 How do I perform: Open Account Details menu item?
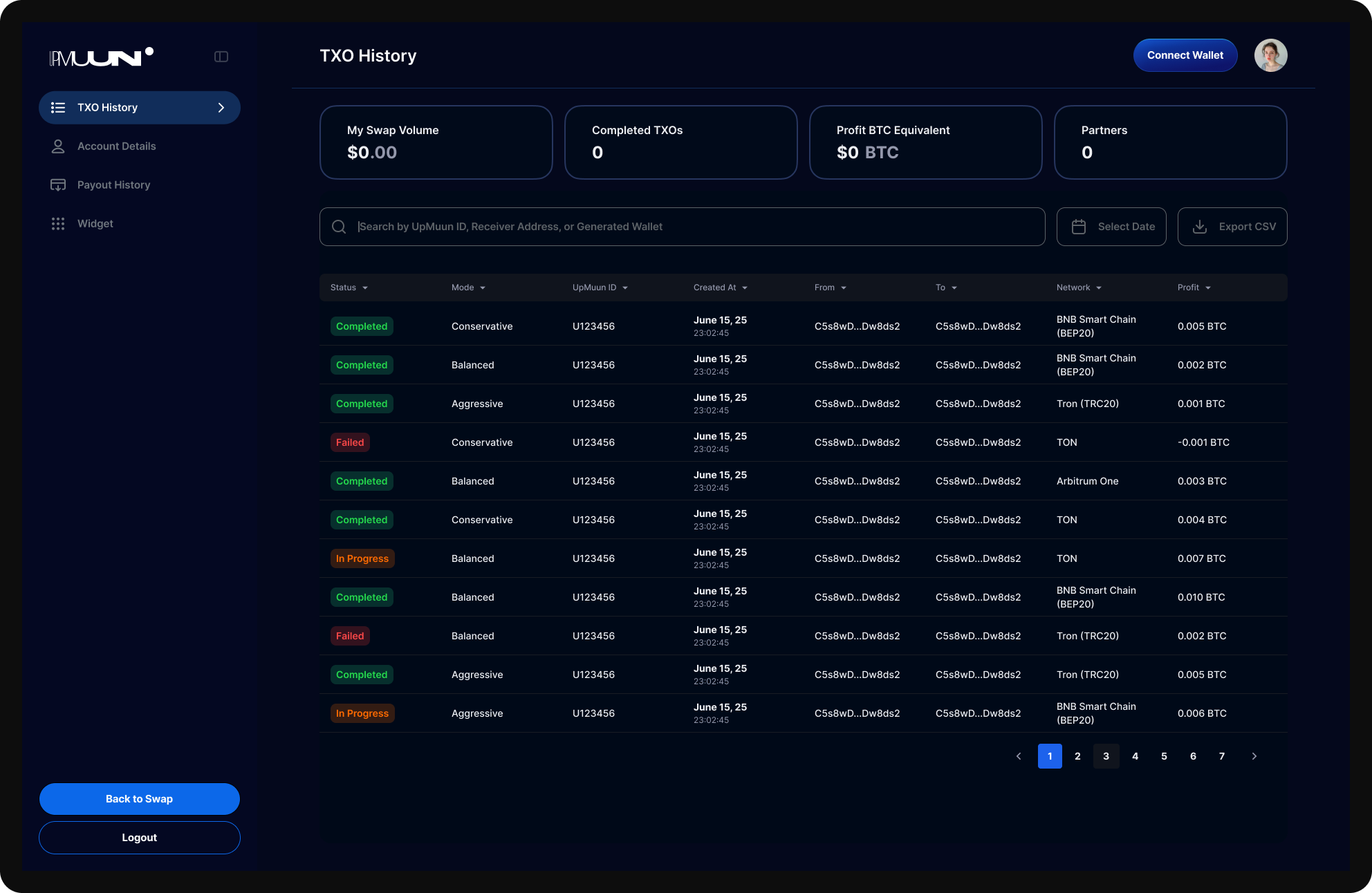pyautogui.click(x=116, y=147)
